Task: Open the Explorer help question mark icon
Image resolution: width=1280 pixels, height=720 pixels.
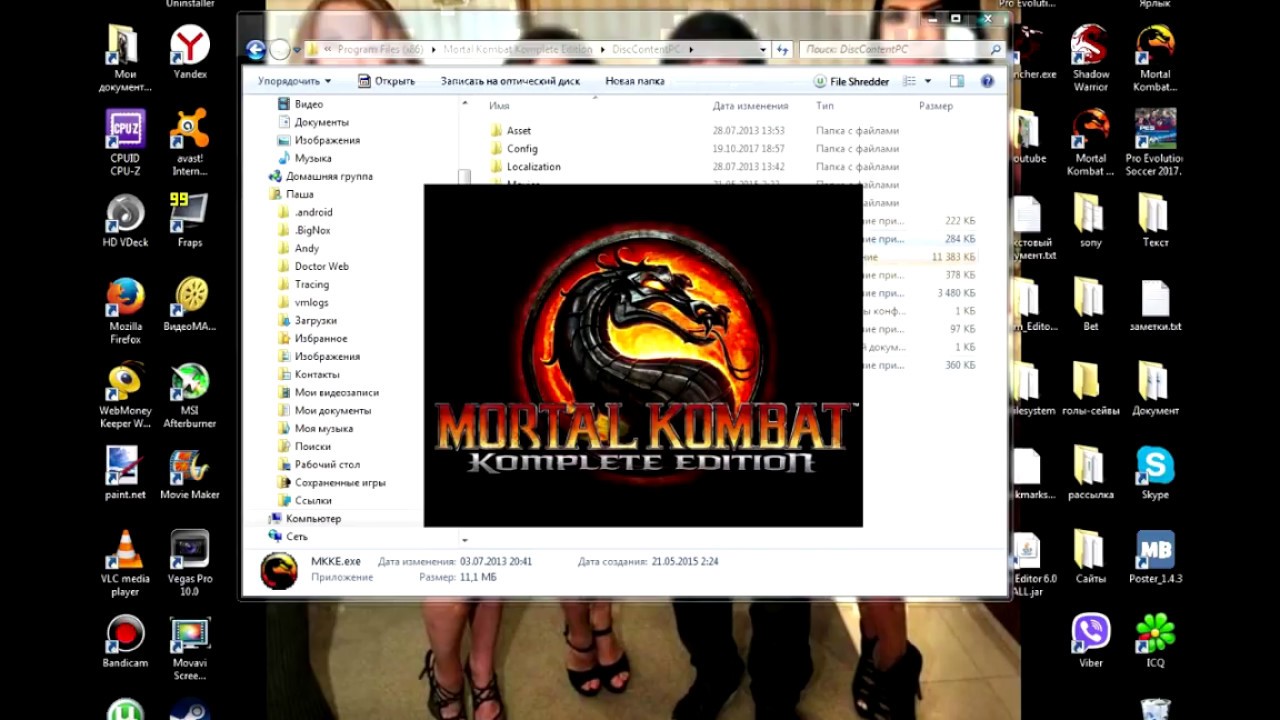Action: (x=987, y=81)
